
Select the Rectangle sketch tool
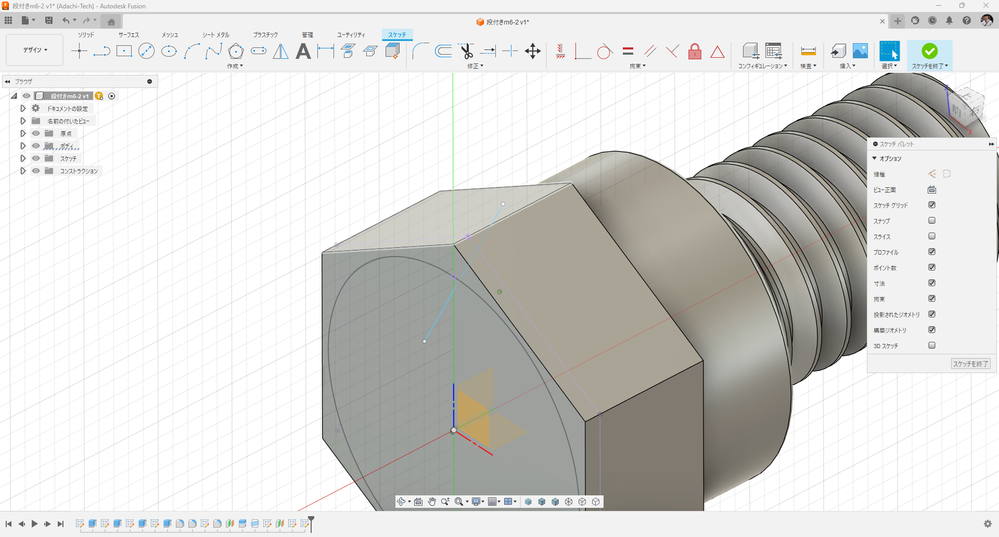pos(124,52)
